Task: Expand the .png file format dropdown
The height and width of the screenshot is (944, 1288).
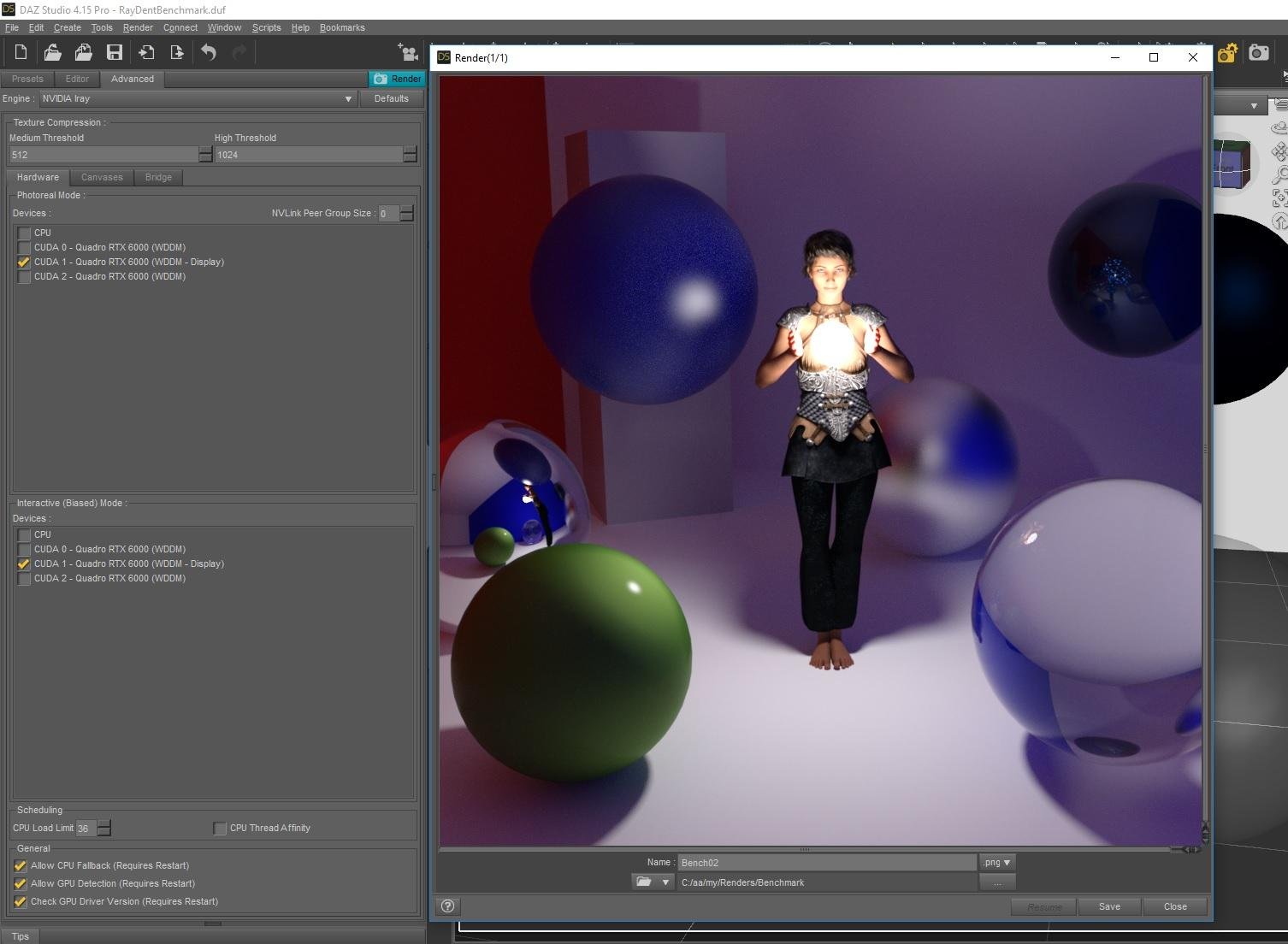Action: (x=996, y=862)
